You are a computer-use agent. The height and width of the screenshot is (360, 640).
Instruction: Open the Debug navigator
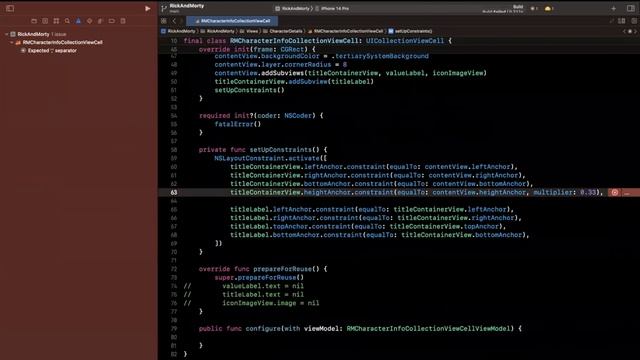point(100,21)
